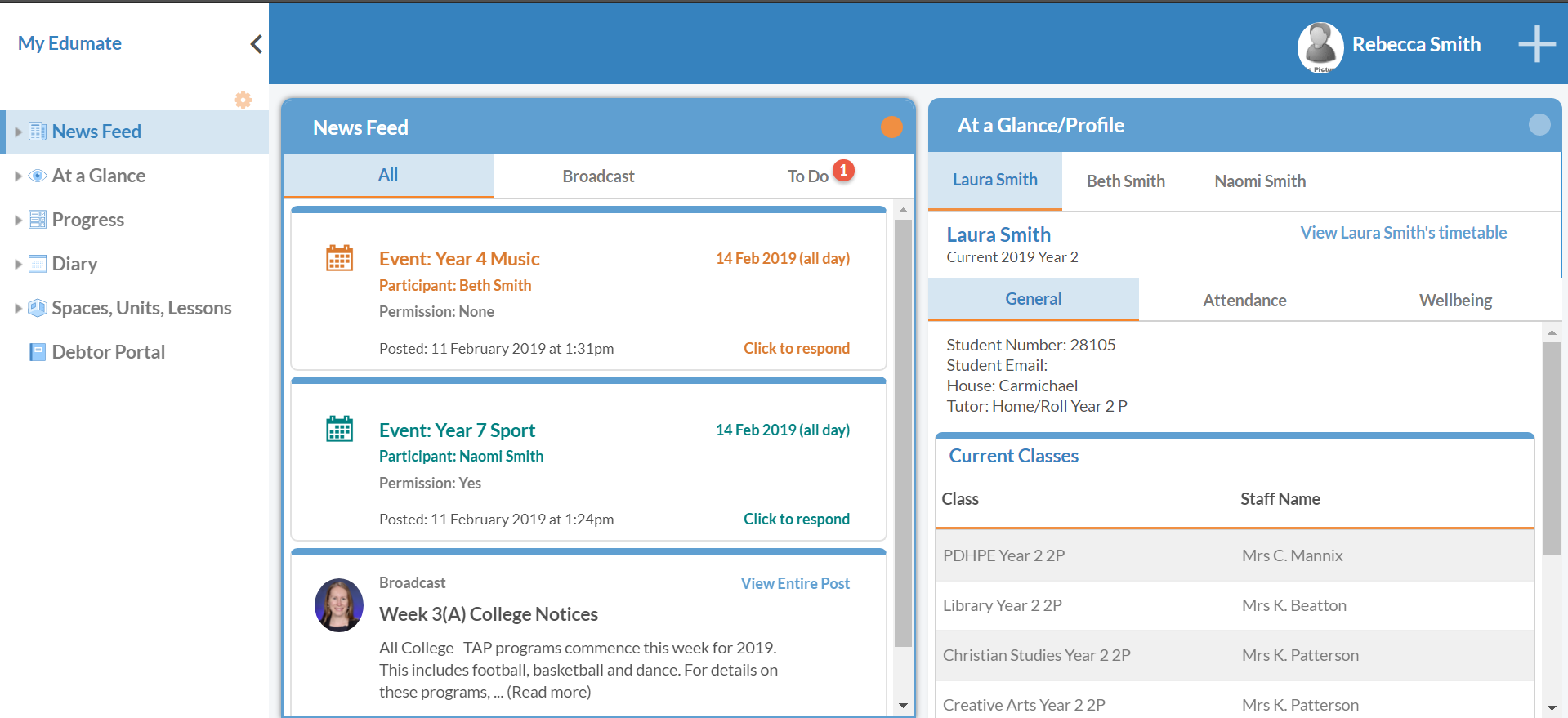Toggle the circle on At a Glance/Profile panel
This screenshot has width=1568, height=718.
1539,125
